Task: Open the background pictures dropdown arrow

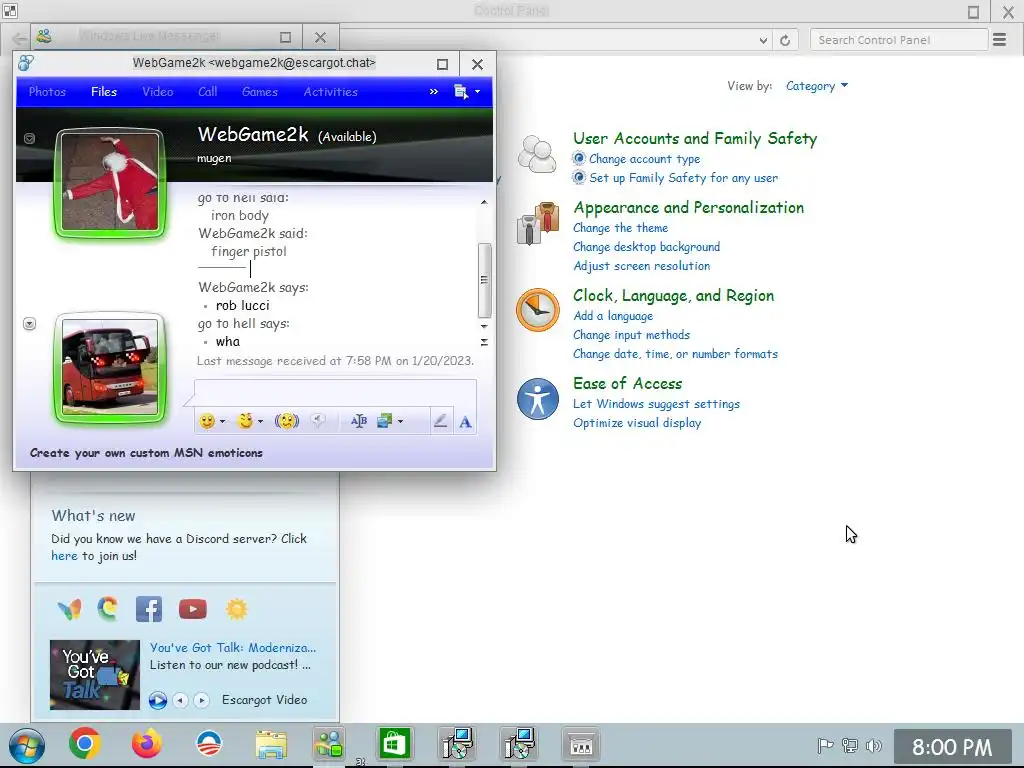Action: 400,422
